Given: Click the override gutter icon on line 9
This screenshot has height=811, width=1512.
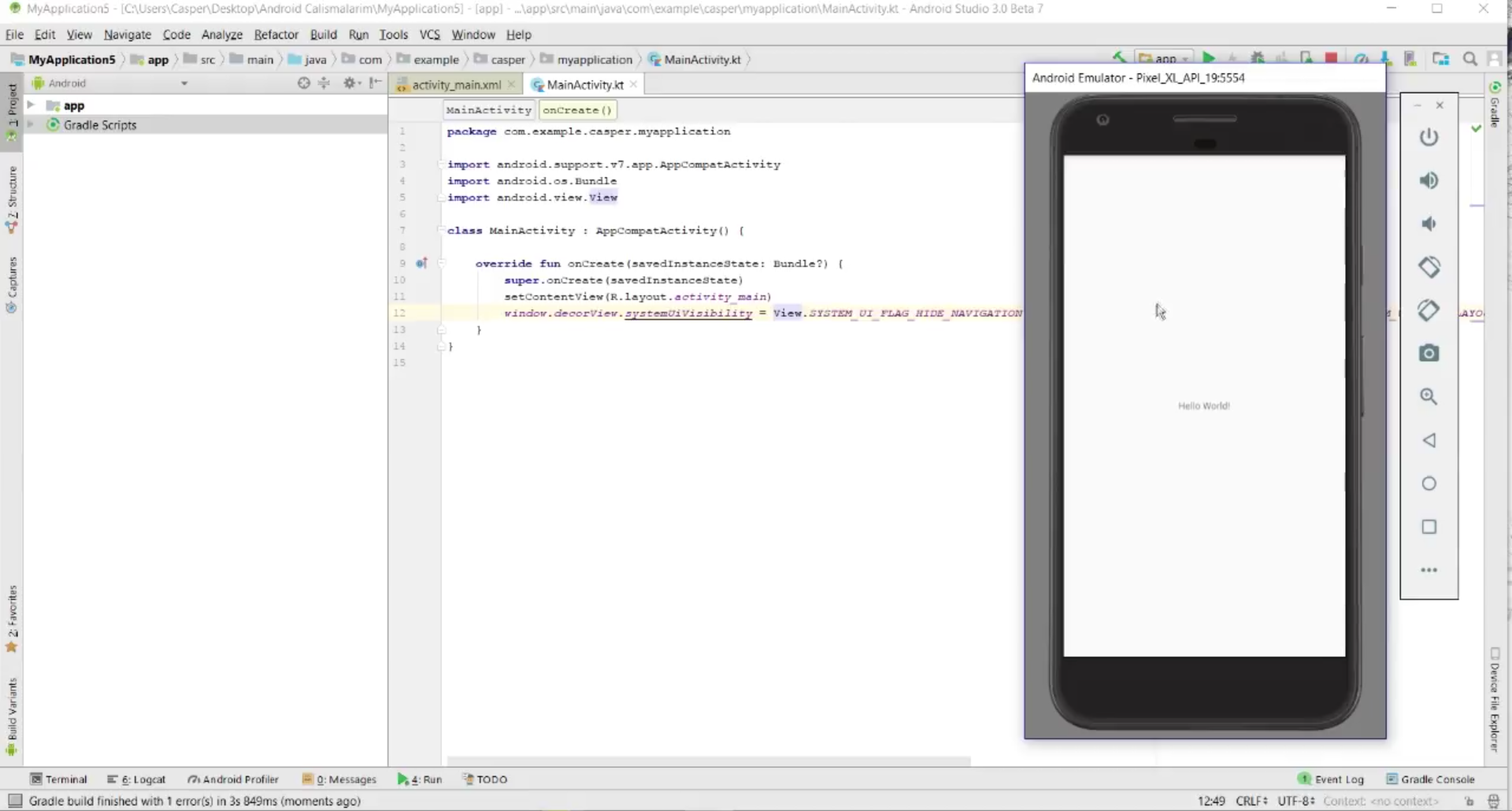Looking at the screenshot, I should click(421, 263).
